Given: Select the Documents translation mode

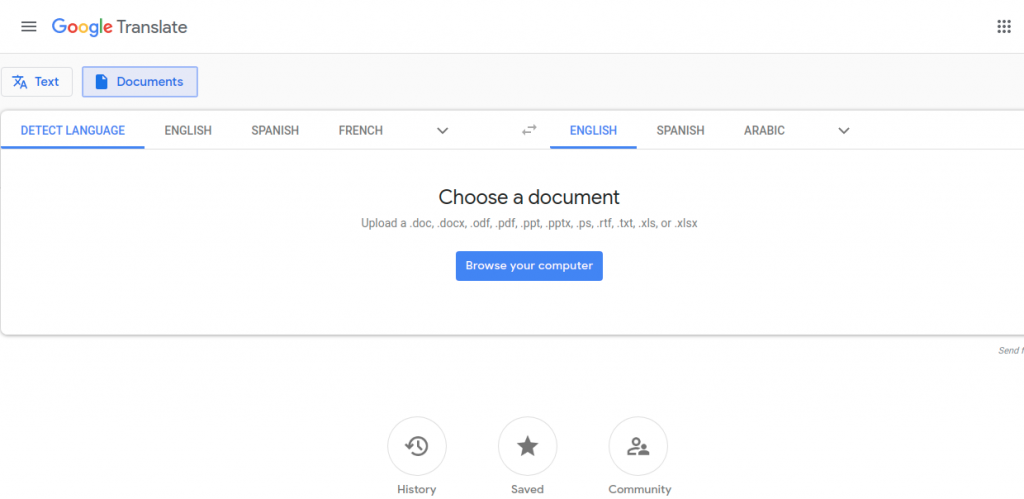Looking at the screenshot, I should click(140, 82).
